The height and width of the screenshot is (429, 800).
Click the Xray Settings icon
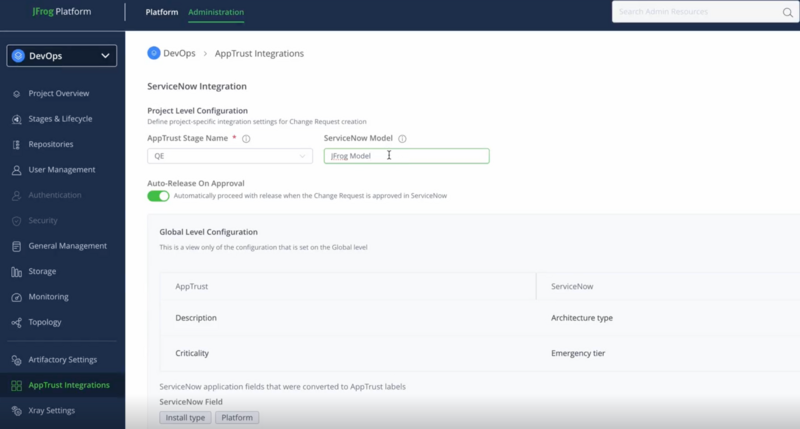(16, 411)
